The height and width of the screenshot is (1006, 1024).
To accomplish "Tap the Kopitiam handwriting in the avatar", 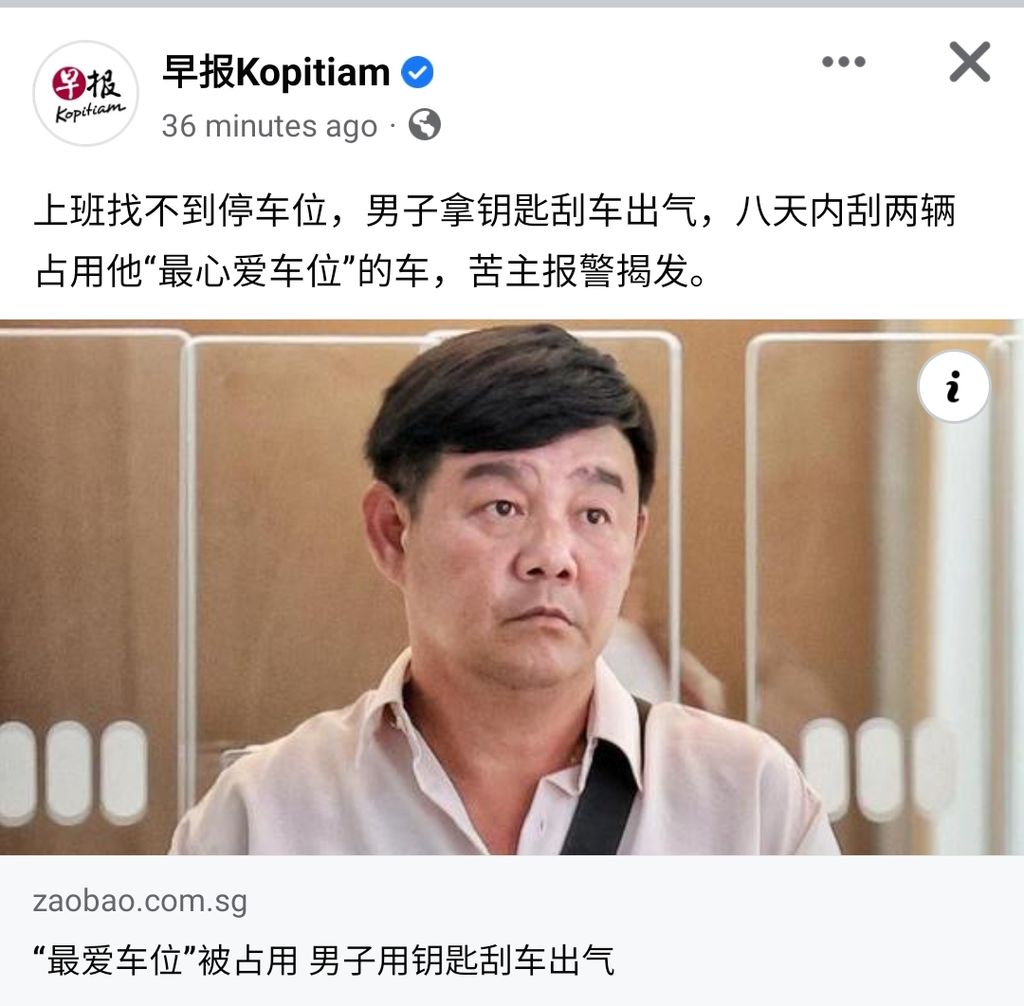I will 89,111.
